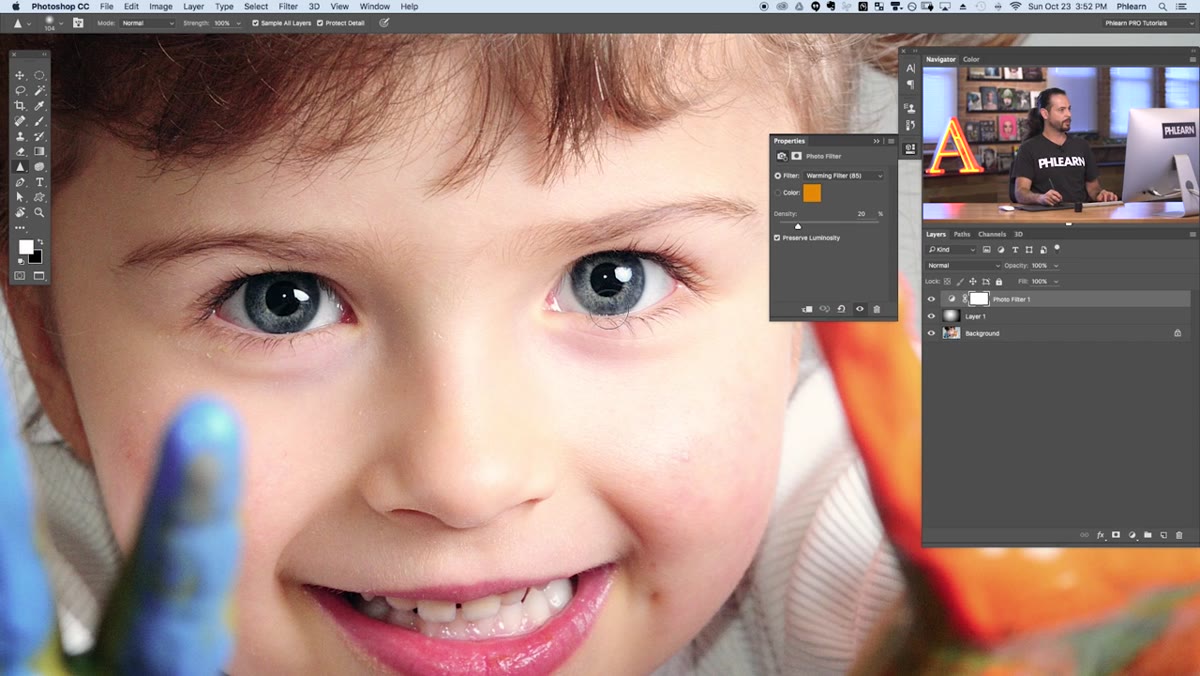Add a layer style (fx)

point(1101,535)
